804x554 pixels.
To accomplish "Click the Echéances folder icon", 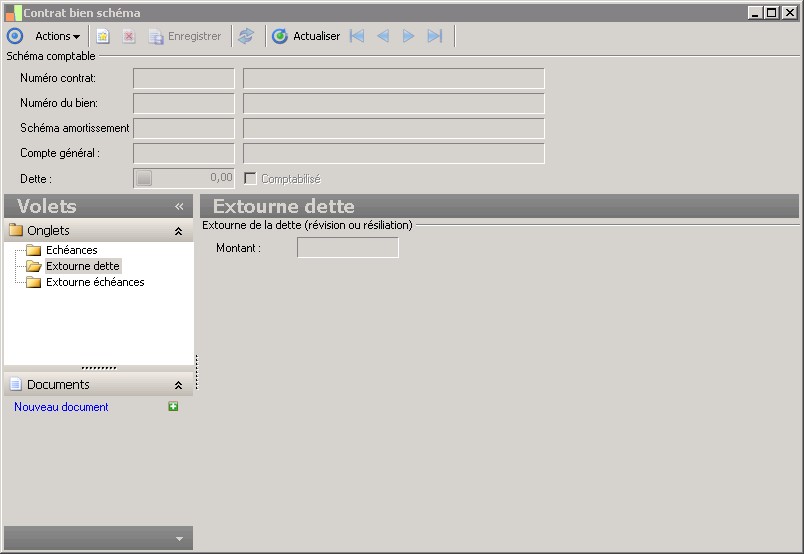I will 34,250.
